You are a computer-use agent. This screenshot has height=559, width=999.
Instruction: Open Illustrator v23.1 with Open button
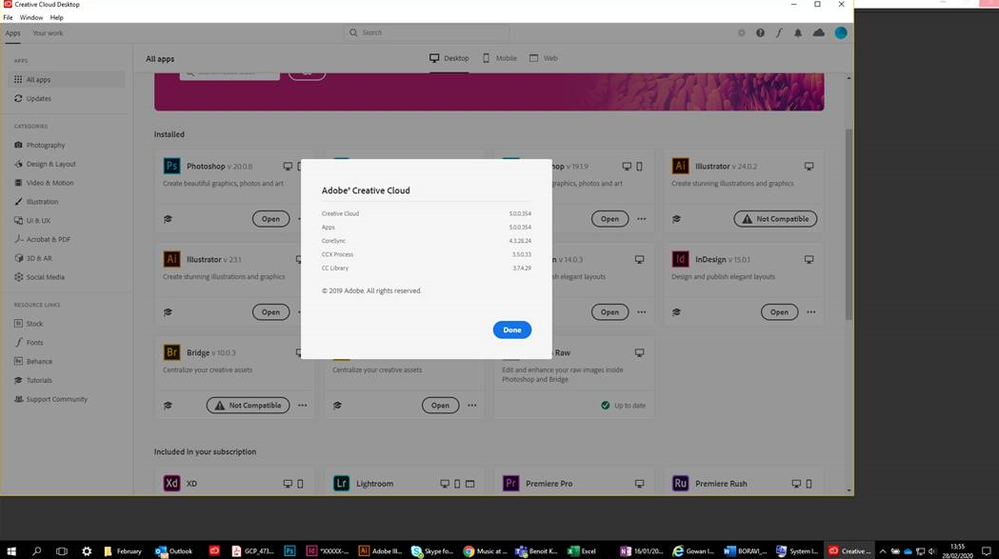(x=271, y=312)
